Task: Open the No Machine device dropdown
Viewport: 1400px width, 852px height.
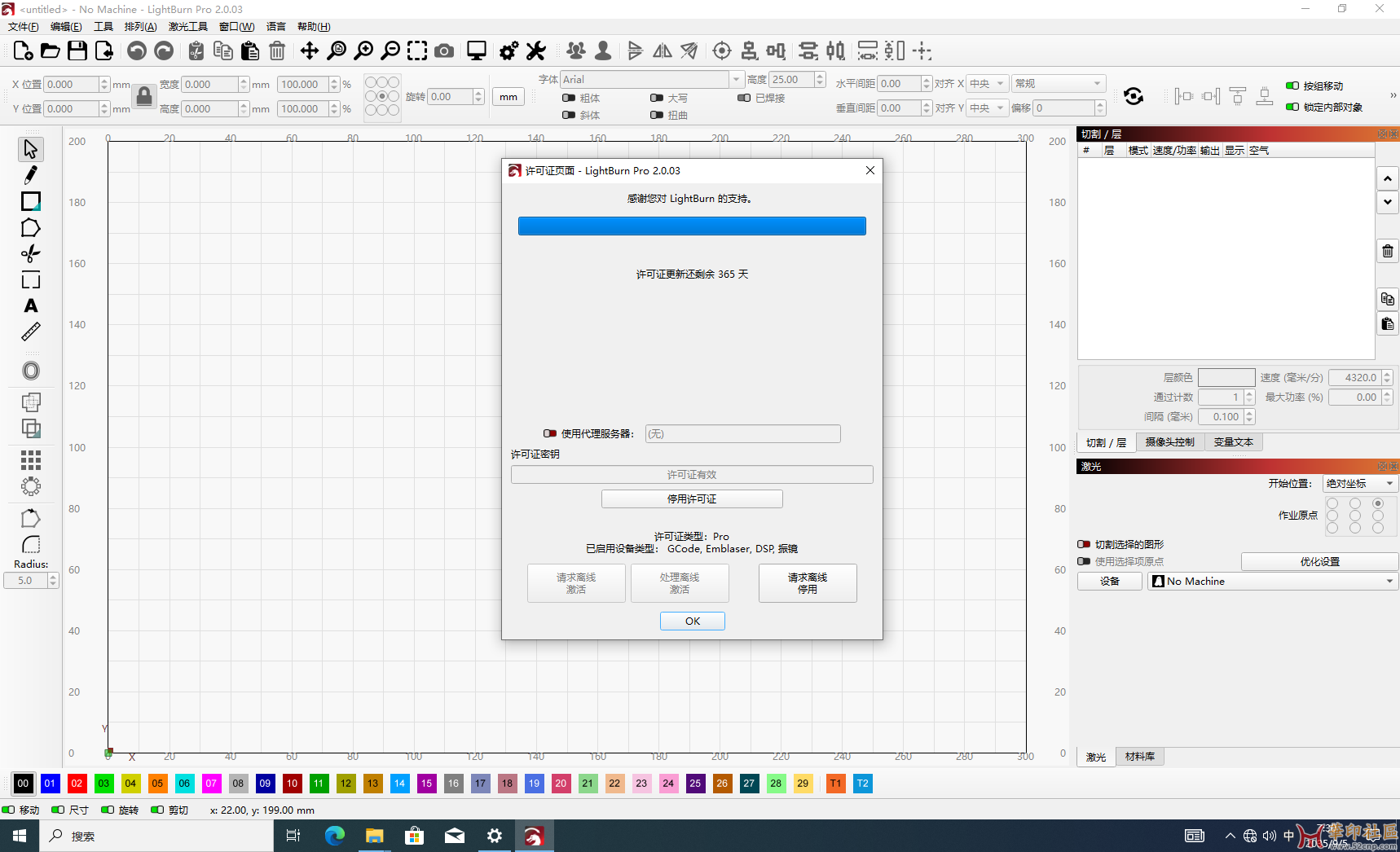Action: click(x=1274, y=581)
